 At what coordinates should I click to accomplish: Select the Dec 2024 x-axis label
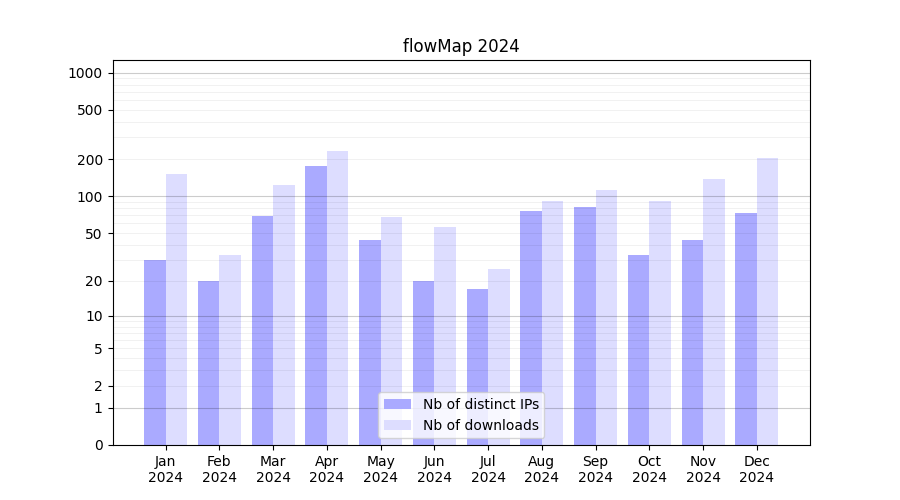757,469
